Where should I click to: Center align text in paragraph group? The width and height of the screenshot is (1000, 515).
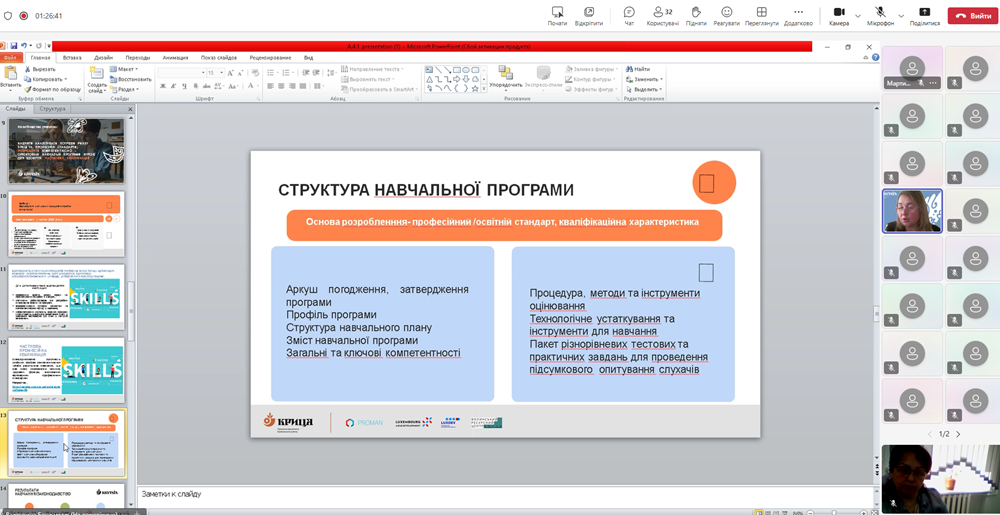(281, 86)
